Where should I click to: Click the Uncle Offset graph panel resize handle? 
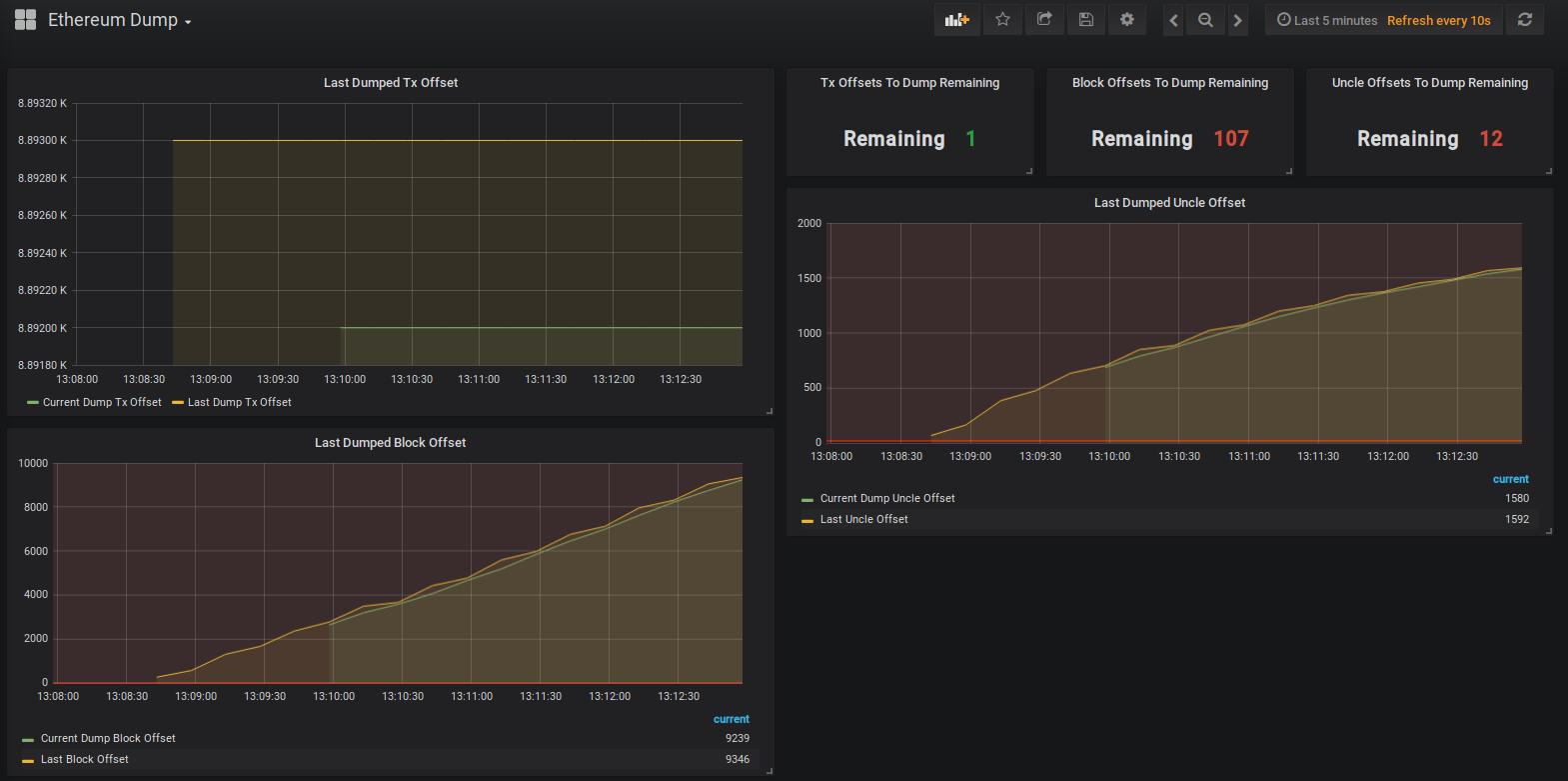pyautogui.click(x=1549, y=531)
